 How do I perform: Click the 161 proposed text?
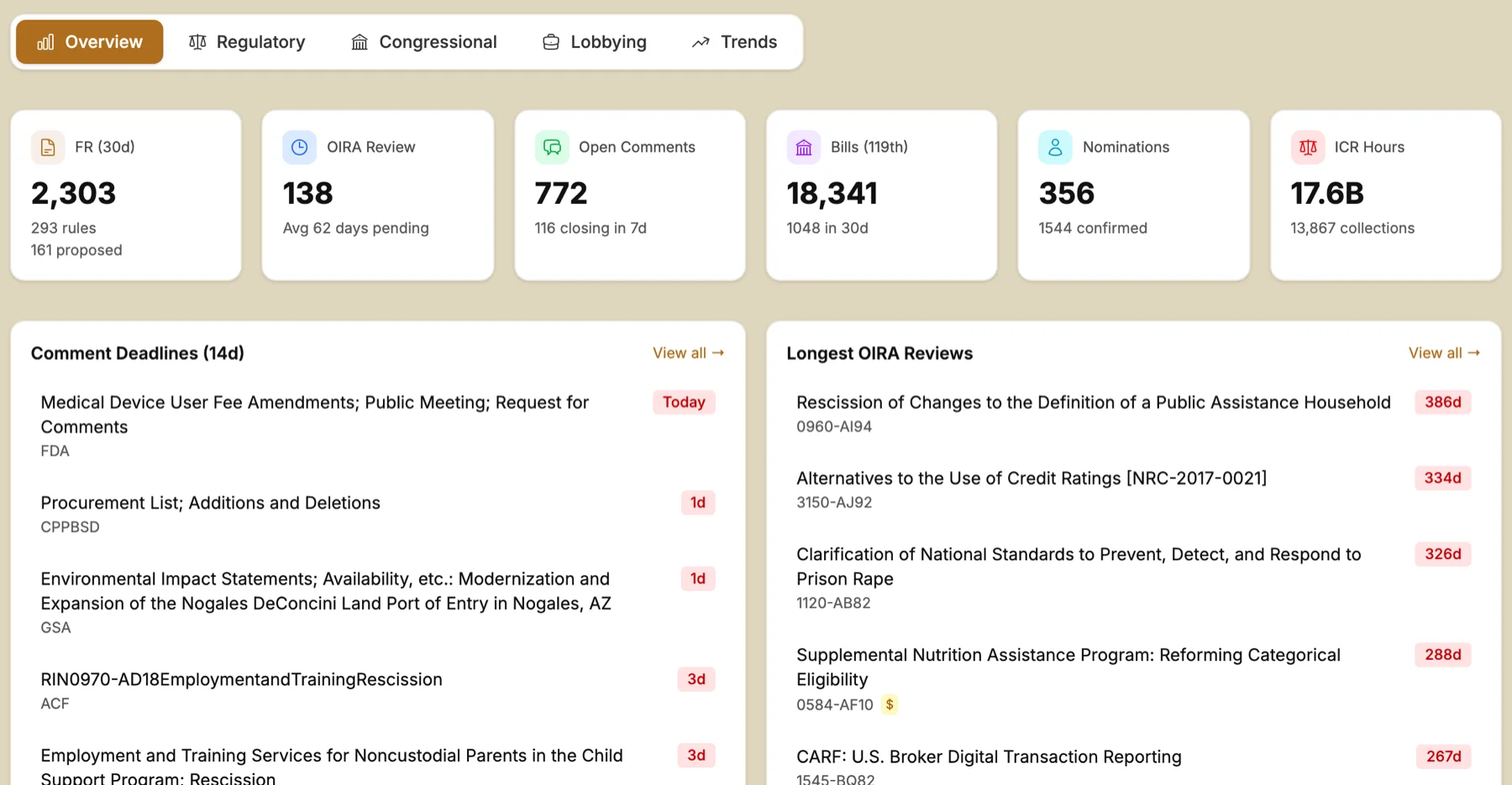(x=76, y=250)
